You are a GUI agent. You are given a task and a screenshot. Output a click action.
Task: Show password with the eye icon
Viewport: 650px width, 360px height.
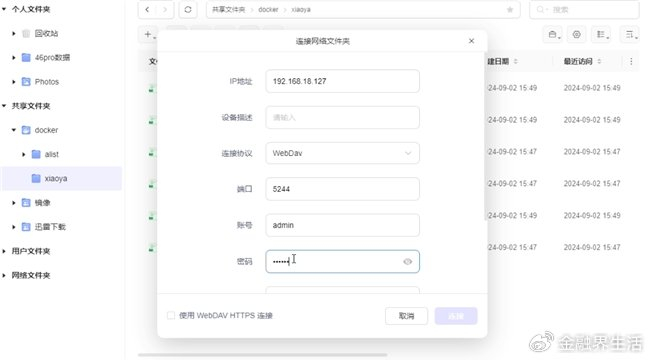[407, 261]
